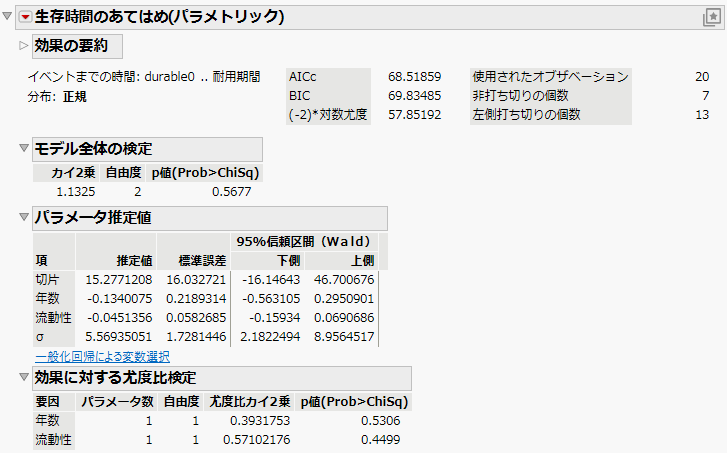Select the model p-value 0.5677
Viewport: 727px width, 453px height.
tap(231, 191)
